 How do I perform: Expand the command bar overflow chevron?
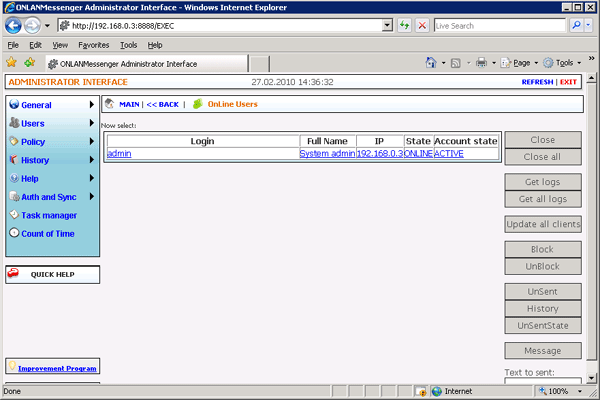pos(592,58)
